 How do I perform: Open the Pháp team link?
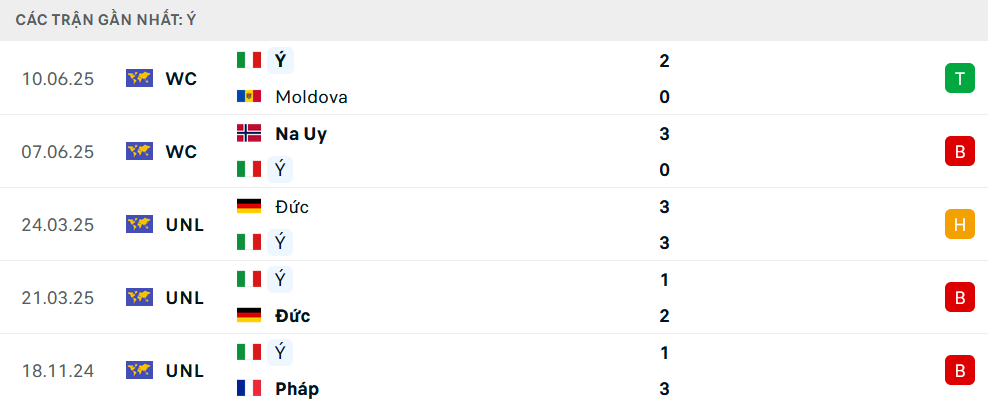point(297,388)
